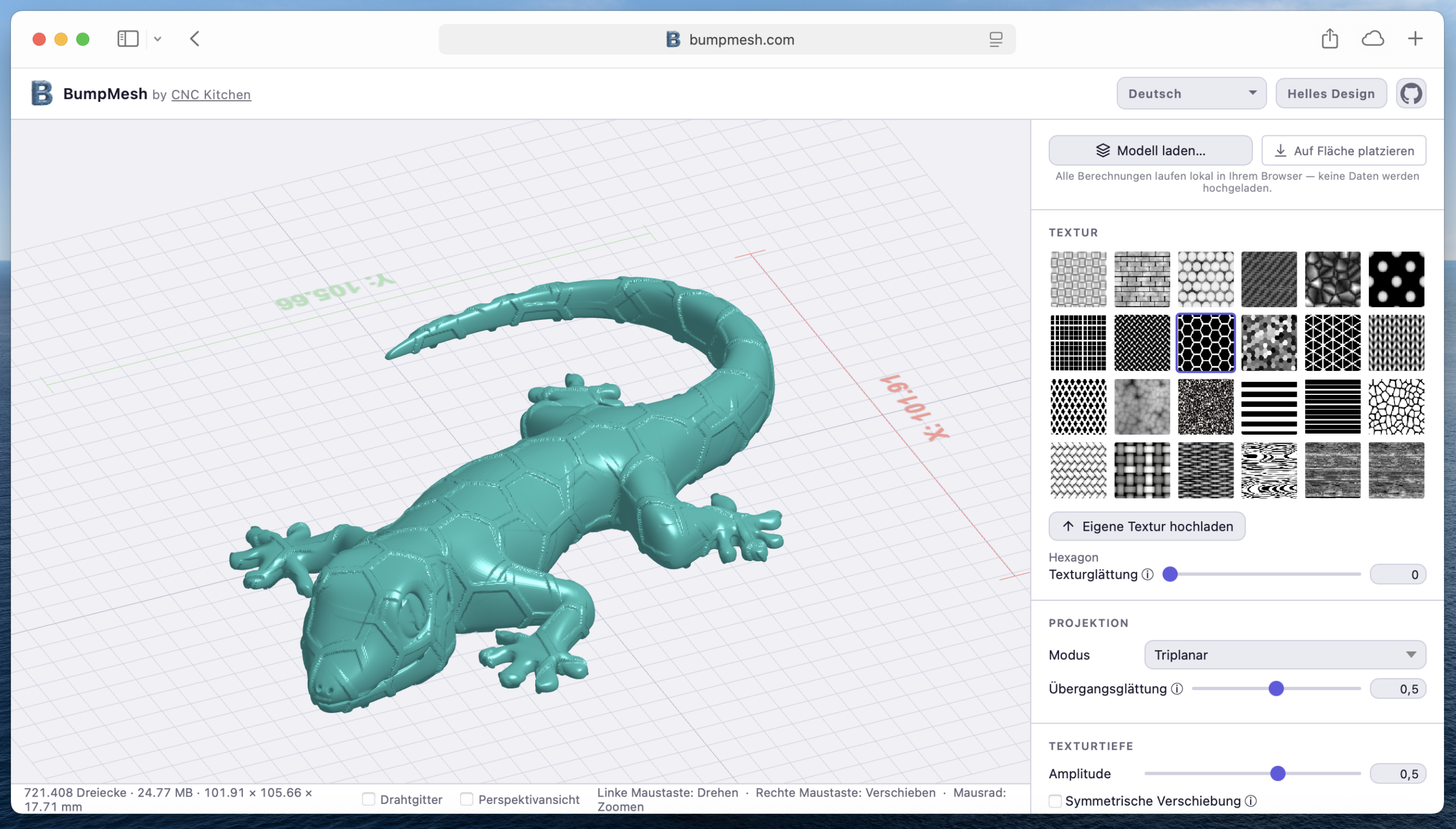Enable the Drahtgitter checkbox
This screenshot has width=1456, height=829.
[x=369, y=799]
